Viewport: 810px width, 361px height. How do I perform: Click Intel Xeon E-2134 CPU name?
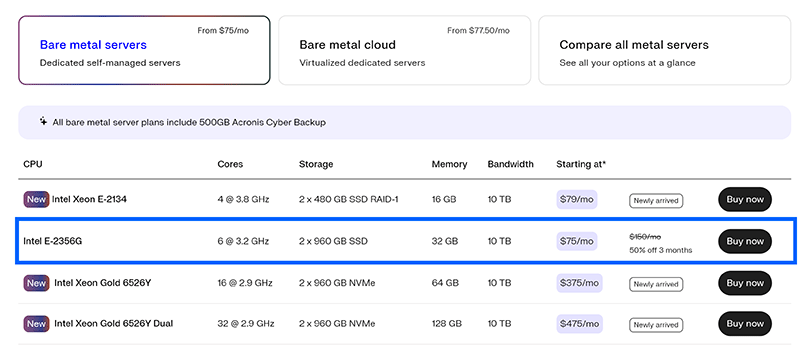[89, 199]
